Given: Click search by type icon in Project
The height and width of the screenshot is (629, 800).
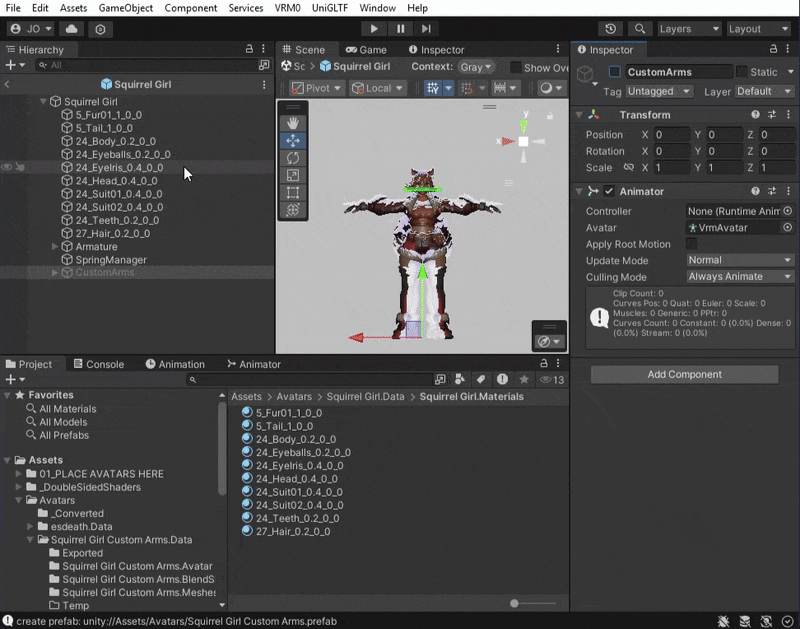Looking at the screenshot, I should (460, 379).
